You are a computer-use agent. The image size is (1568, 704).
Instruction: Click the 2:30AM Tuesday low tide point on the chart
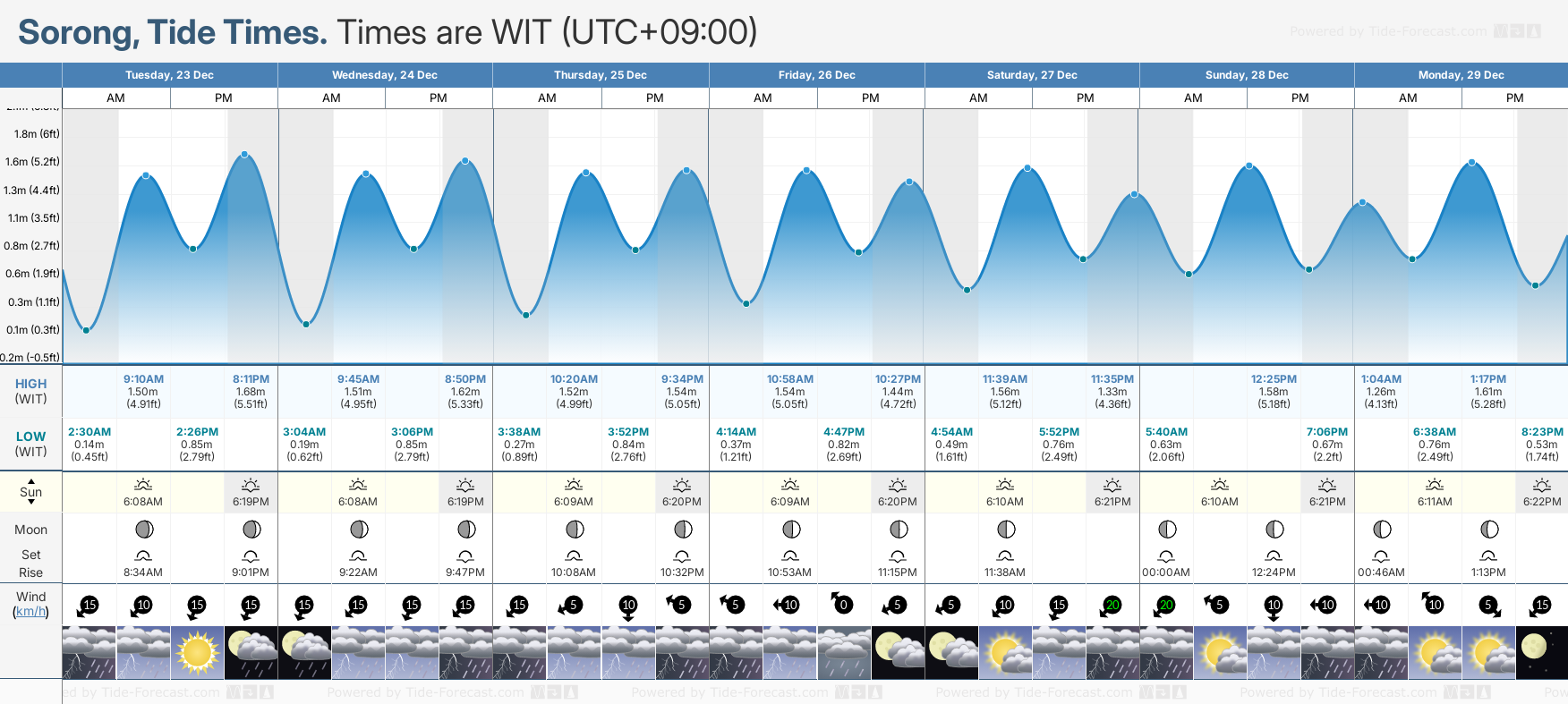pos(87,330)
